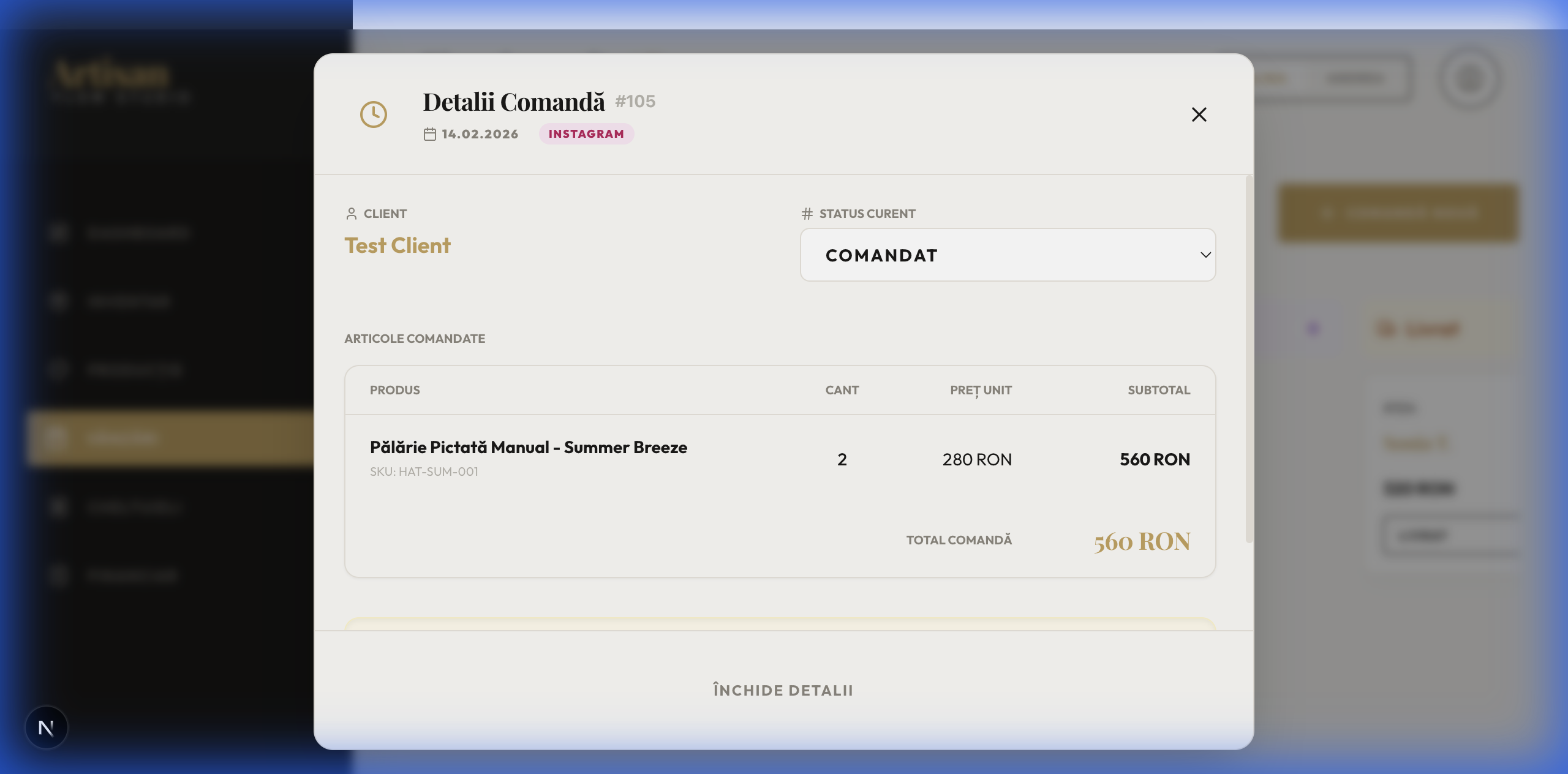Click the SKU HAT-SUM-001 text
This screenshot has width=1568, height=774.
424,472
